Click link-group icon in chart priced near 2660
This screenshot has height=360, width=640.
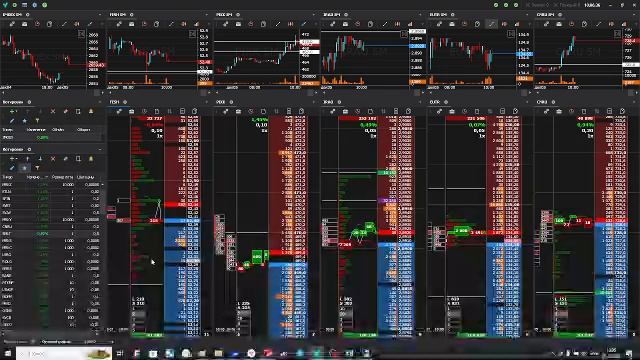tap(12, 24)
